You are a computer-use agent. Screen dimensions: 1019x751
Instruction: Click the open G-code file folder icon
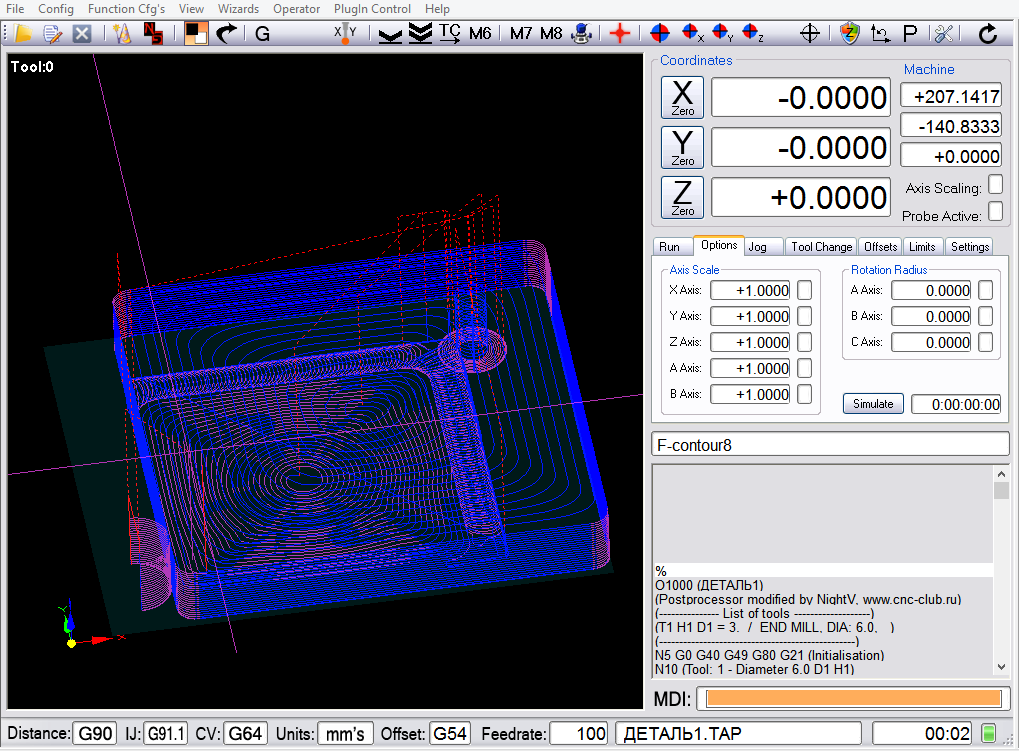point(22,33)
